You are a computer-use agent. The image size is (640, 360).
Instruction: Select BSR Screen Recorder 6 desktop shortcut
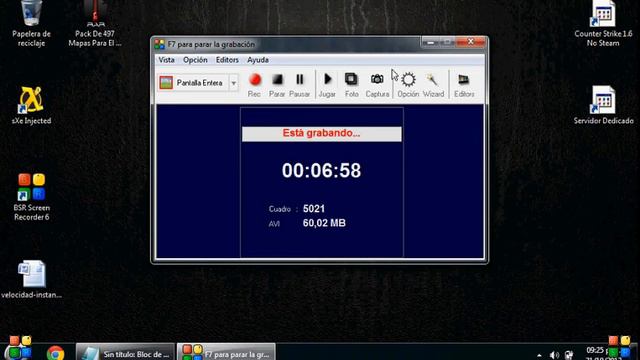click(31, 198)
